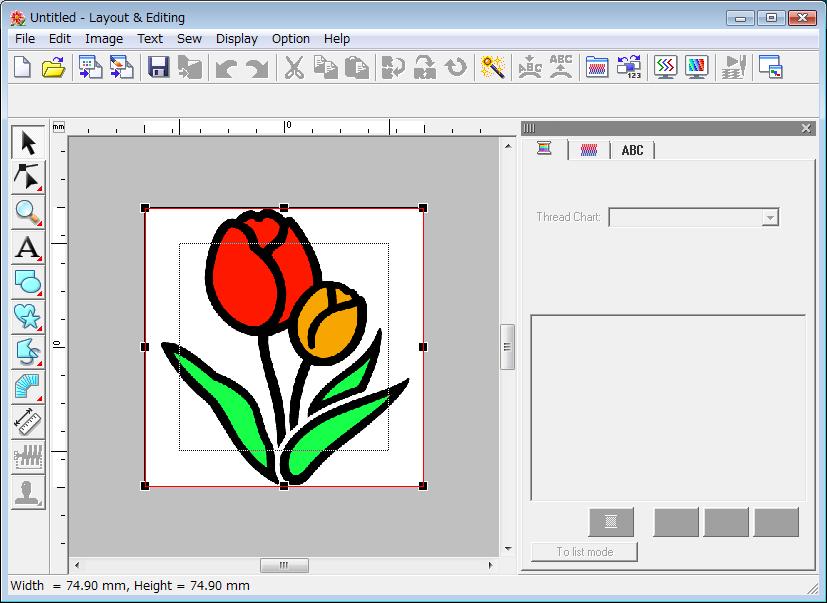Viewport: 827px width, 603px height.
Task: Click the thread spool button below color list
Action: point(611,522)
